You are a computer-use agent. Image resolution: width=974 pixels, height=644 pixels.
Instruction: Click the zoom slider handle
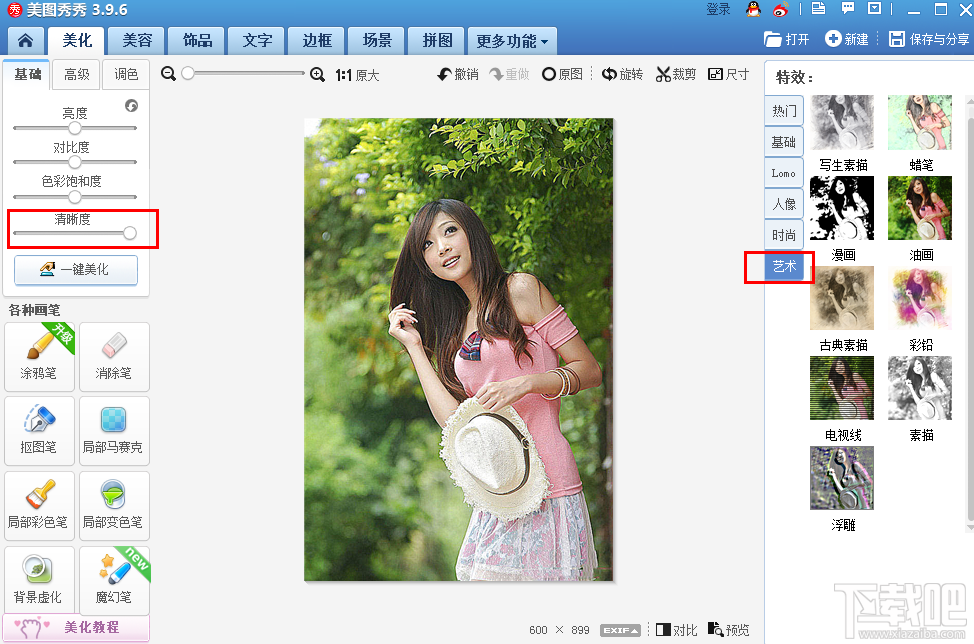point(188,73)
